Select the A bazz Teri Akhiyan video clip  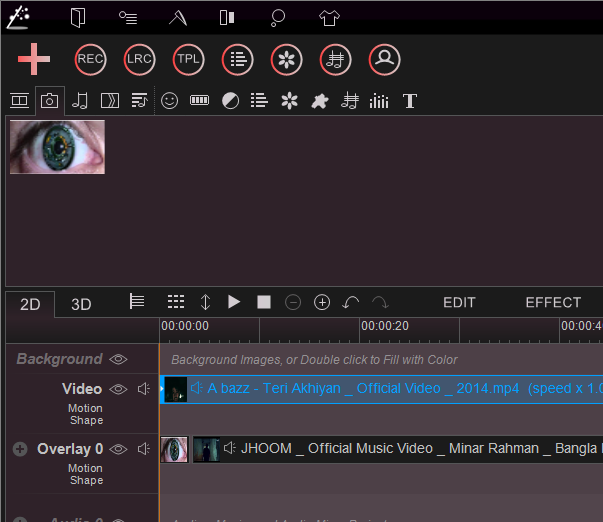381,389
